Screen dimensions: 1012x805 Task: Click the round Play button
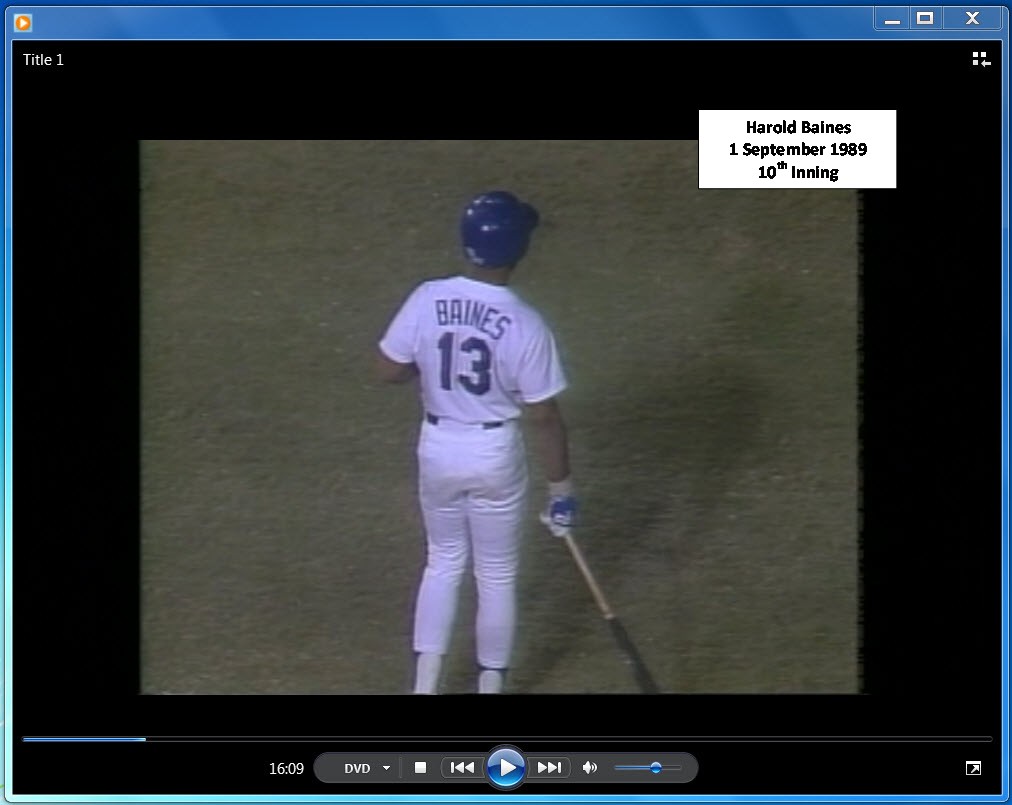click(x=506, y=768)
